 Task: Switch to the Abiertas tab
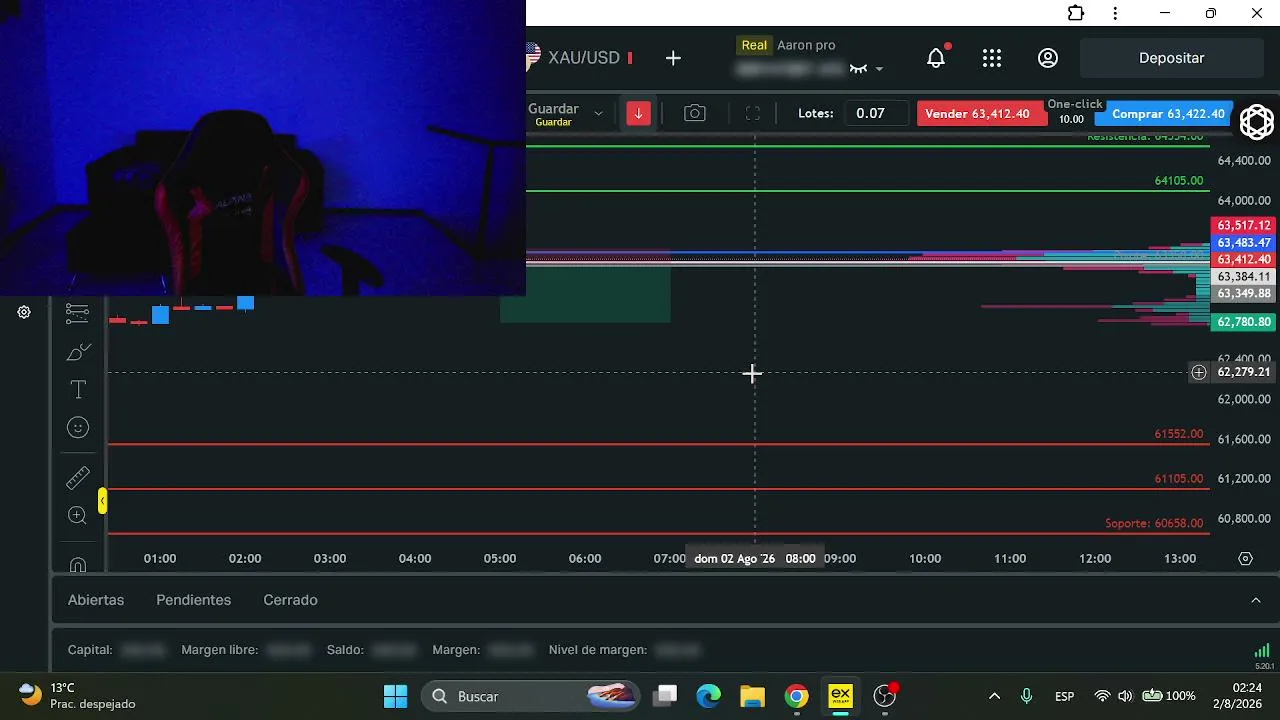[96, 600]
